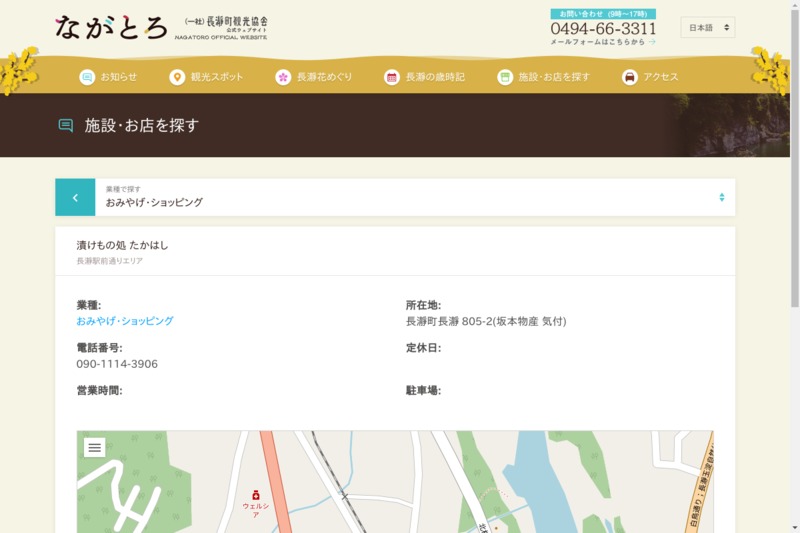Click the ウエルシア pharmacy marker on map
The height and width of the screenshot is (533, 800).
256,494
